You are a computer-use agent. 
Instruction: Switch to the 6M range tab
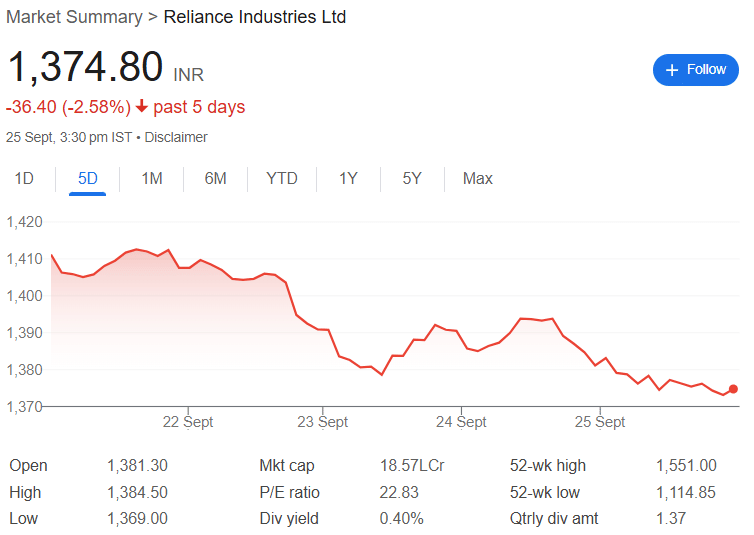pyautogui.click(x=215, y=178)
